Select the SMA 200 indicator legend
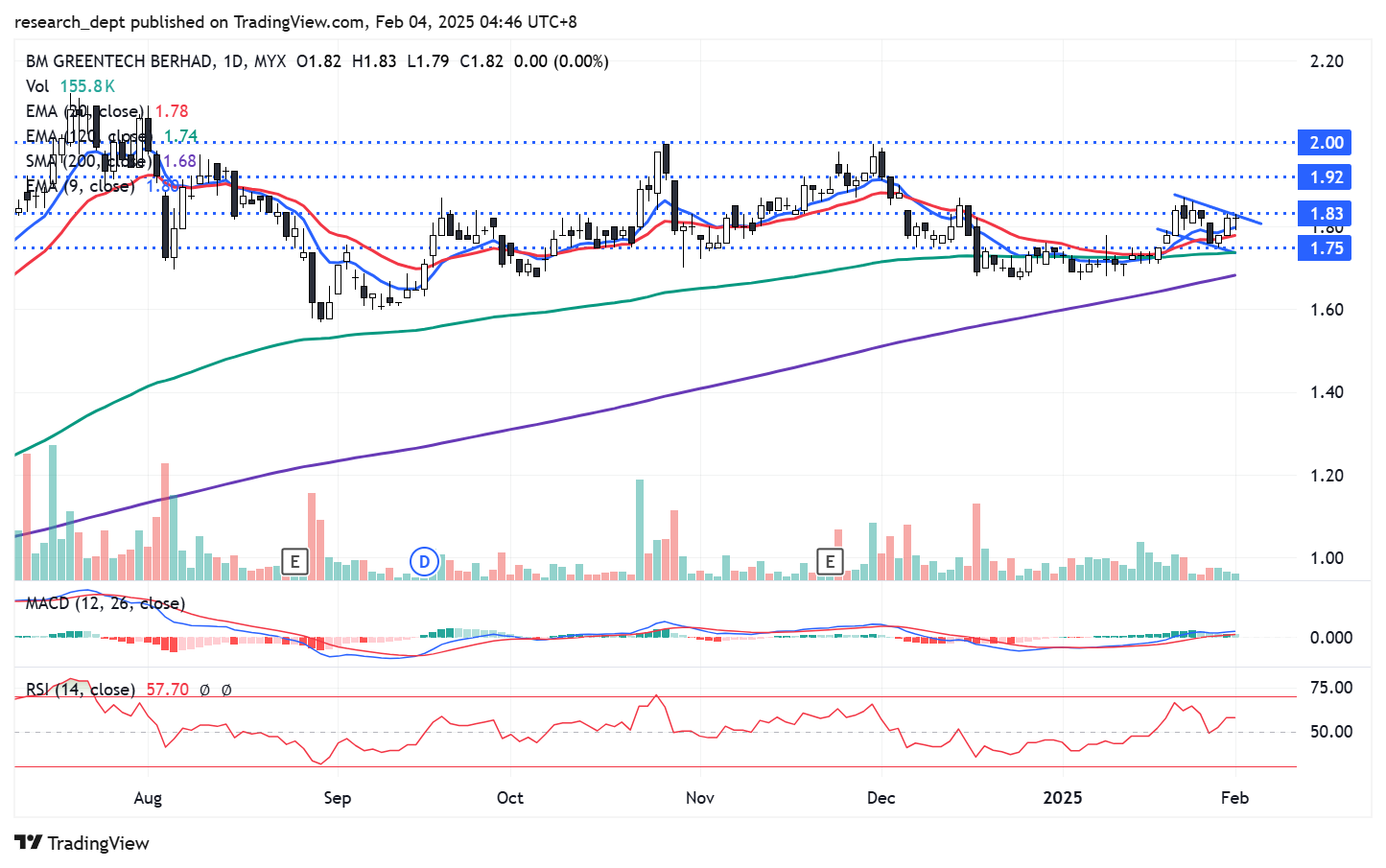This screenshot has height=868, width=1386. pyautogui.click(x=86, y=161)
